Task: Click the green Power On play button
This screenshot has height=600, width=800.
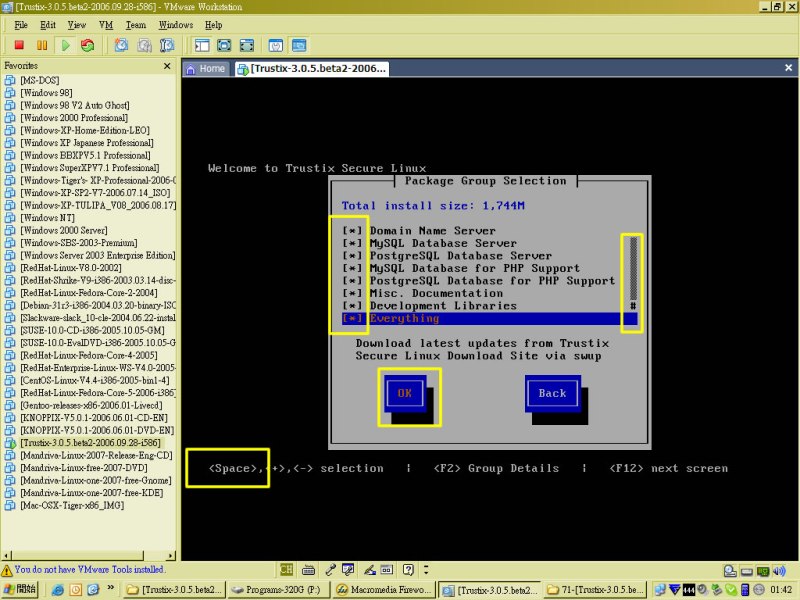Action: [x=65, y=45]
